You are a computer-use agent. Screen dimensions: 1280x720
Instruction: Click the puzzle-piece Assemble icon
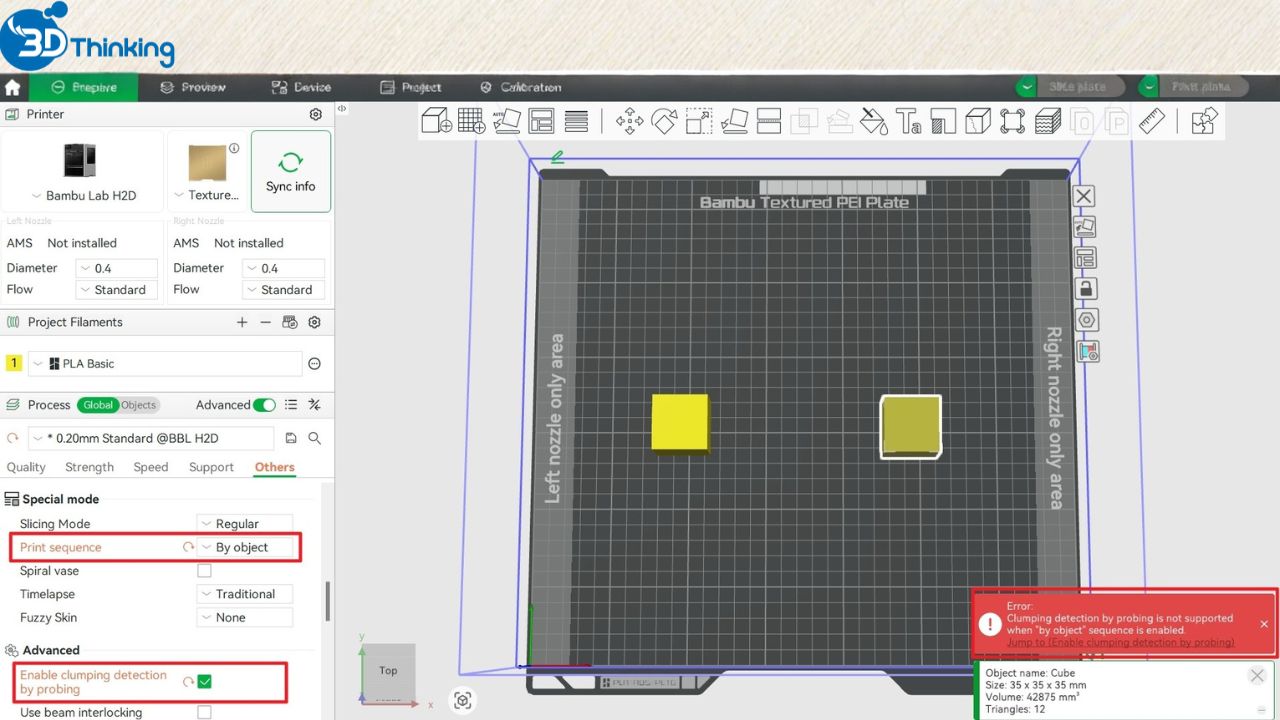pyautogui.click(x=1205, y=122)
